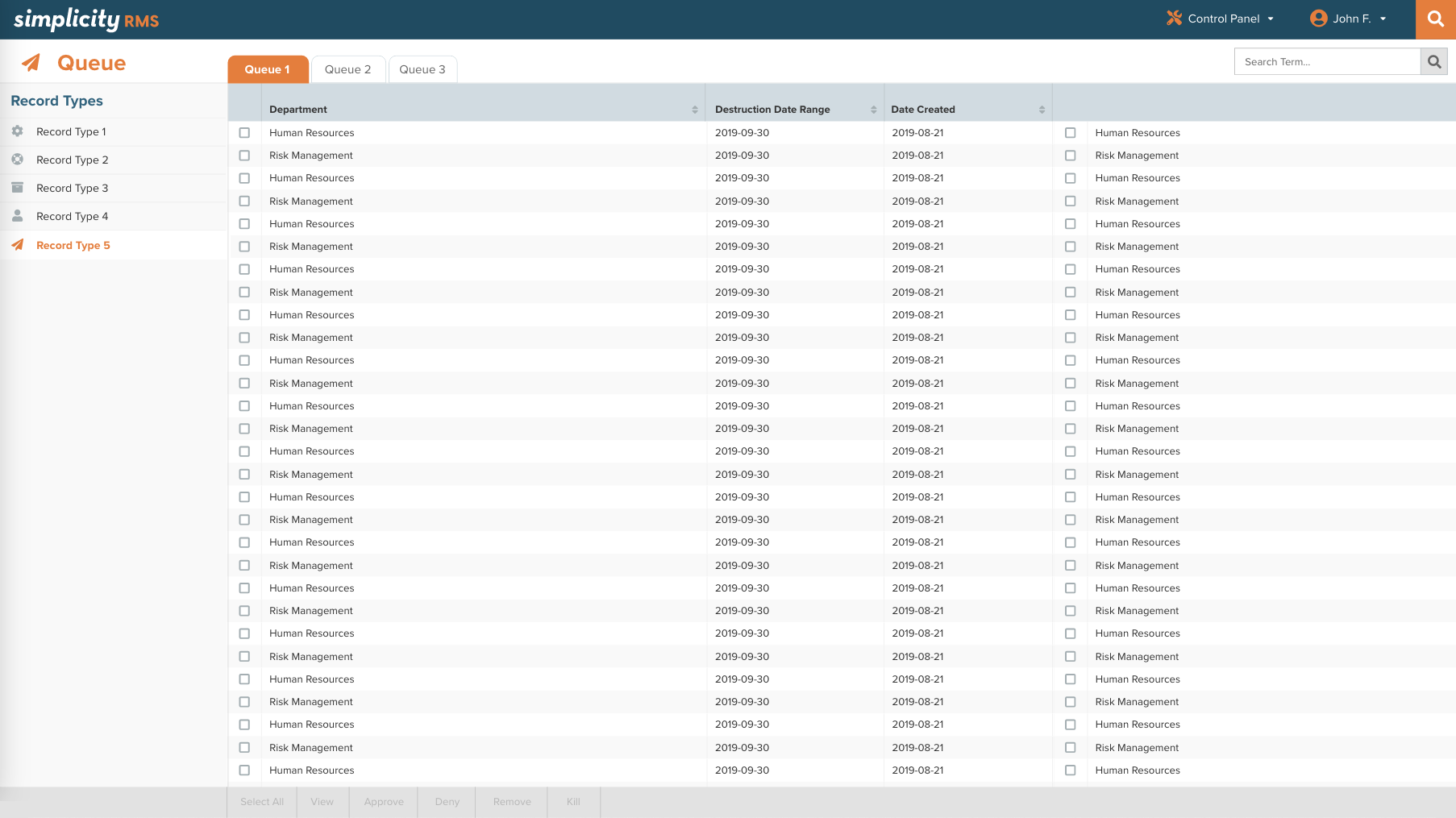Image resolution: width=1456 pixels, height=818 pixels.
Task: Sort by Destruction Date Range column arrows
Action: 873,110
